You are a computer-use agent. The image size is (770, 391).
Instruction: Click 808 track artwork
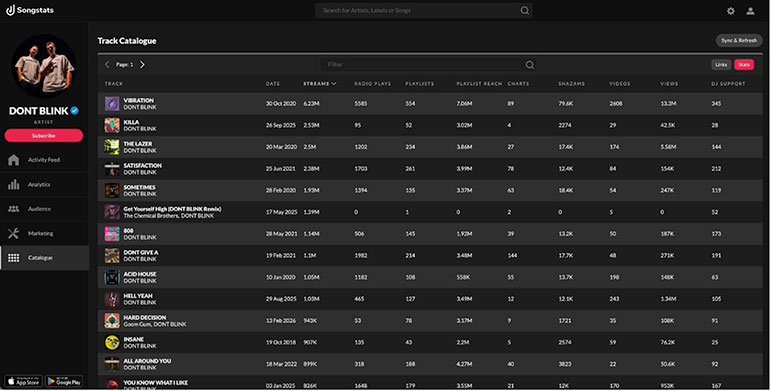pyautogui.click(x=112, y=234)
